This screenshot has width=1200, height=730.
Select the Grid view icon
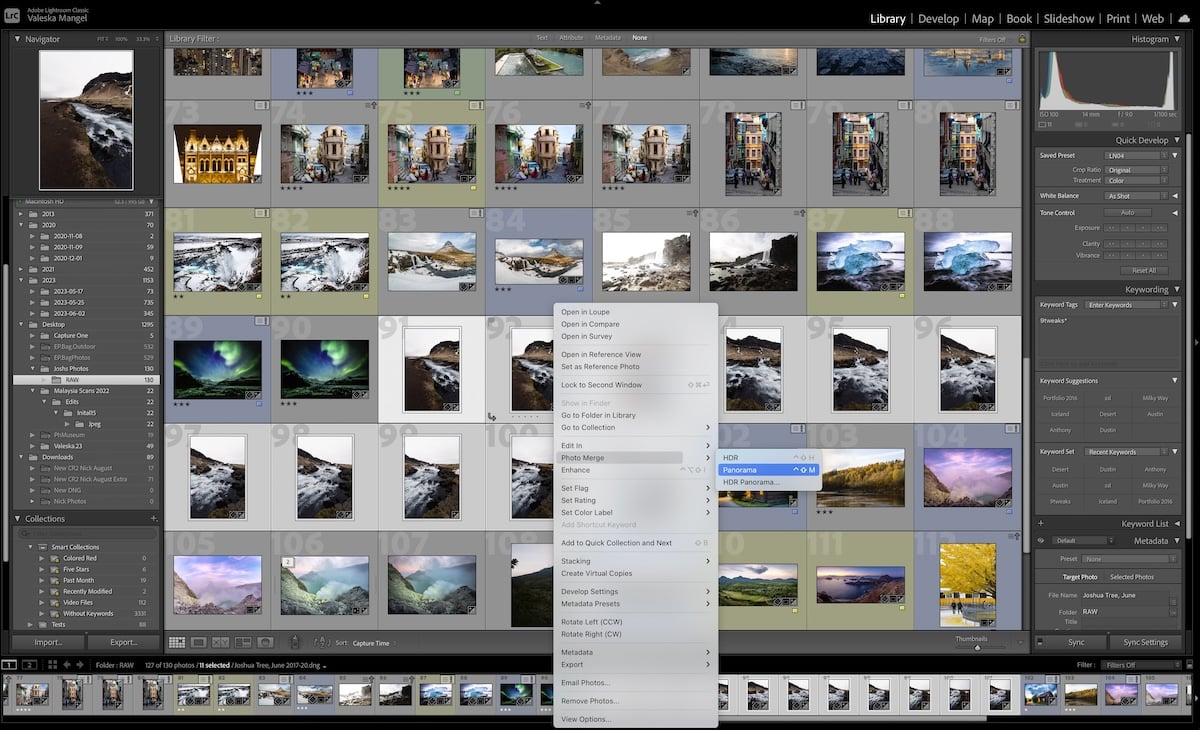[x=177, y=643]
